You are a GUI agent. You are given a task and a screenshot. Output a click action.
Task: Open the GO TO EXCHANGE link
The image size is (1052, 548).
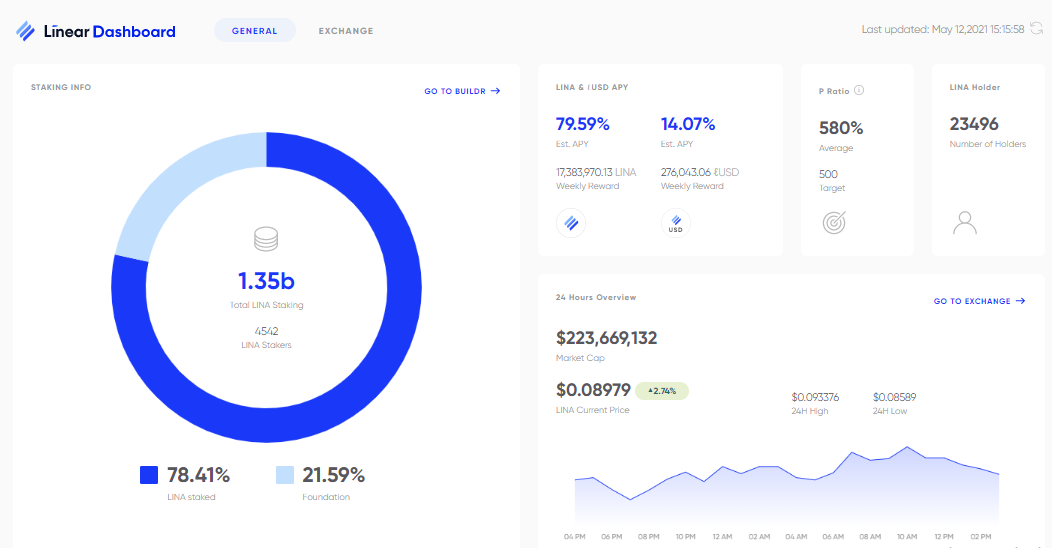tap(980, 301)
